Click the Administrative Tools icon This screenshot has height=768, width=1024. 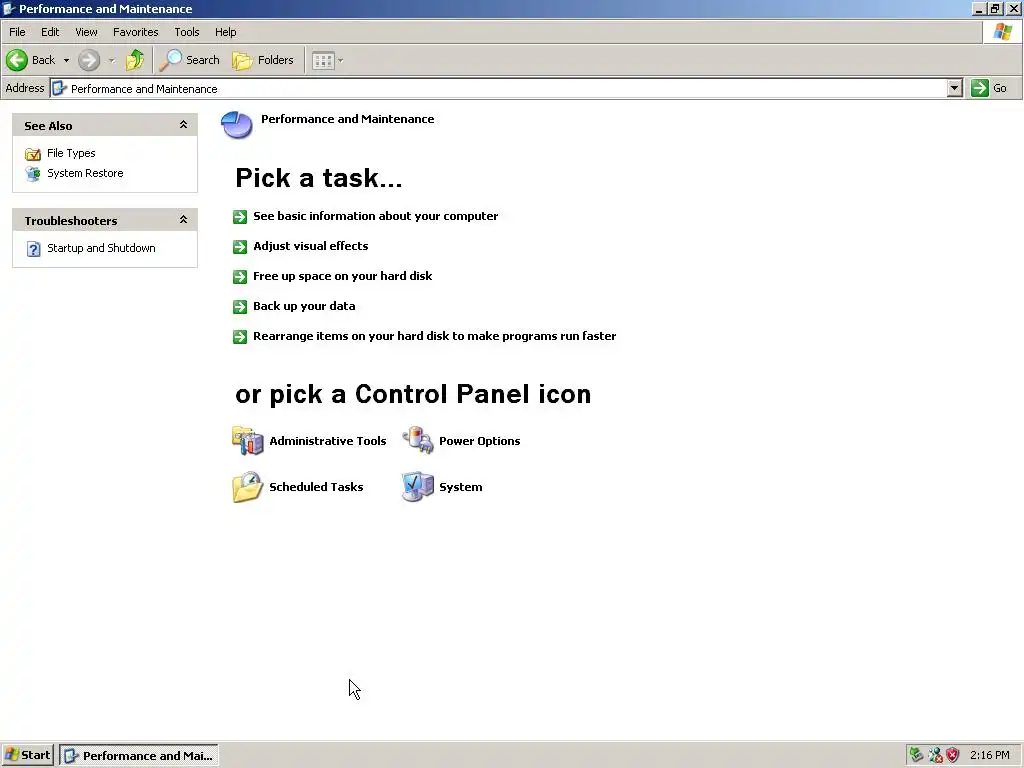[248, 440]
